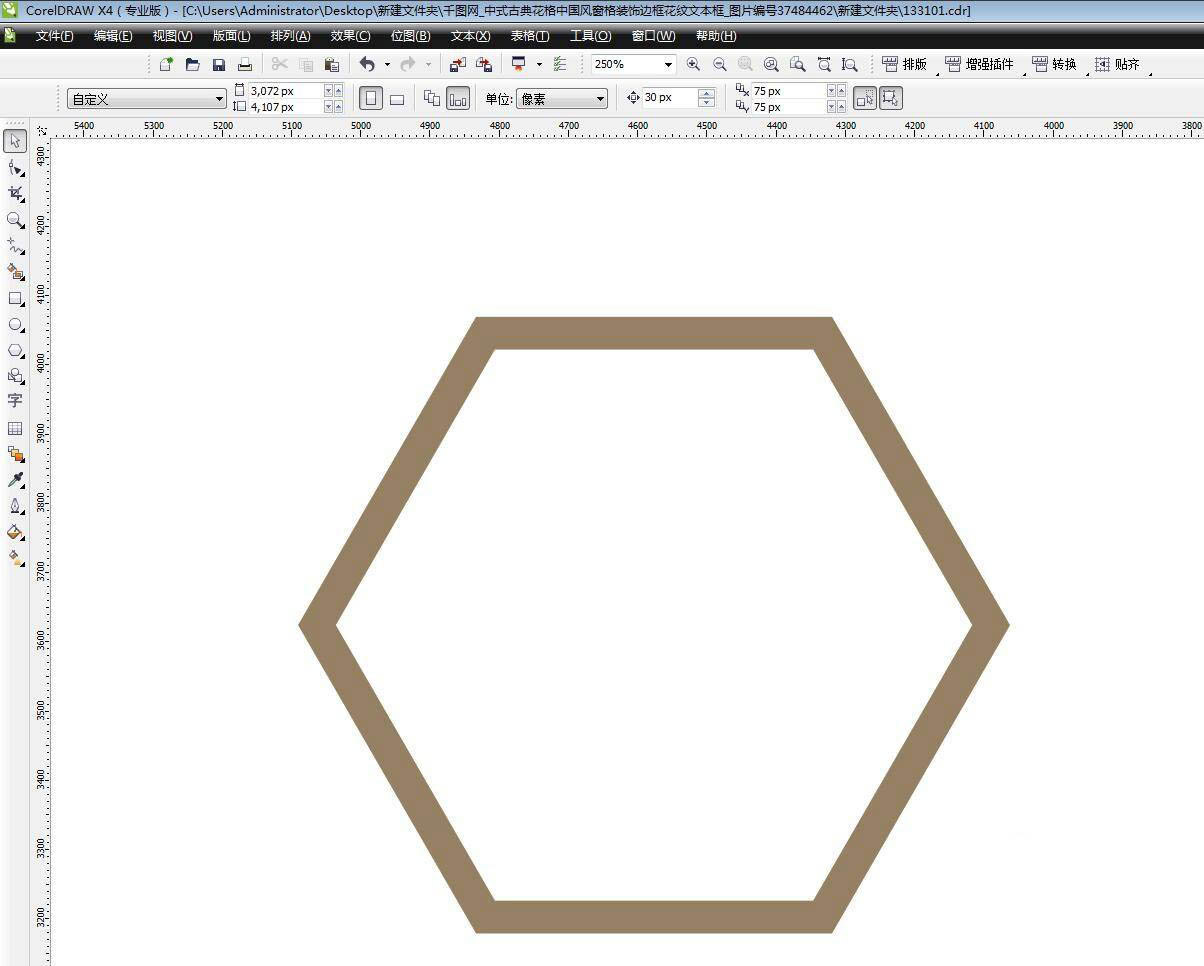
Task: Select the Text tool (字)
Action: [x=15, y=400]
